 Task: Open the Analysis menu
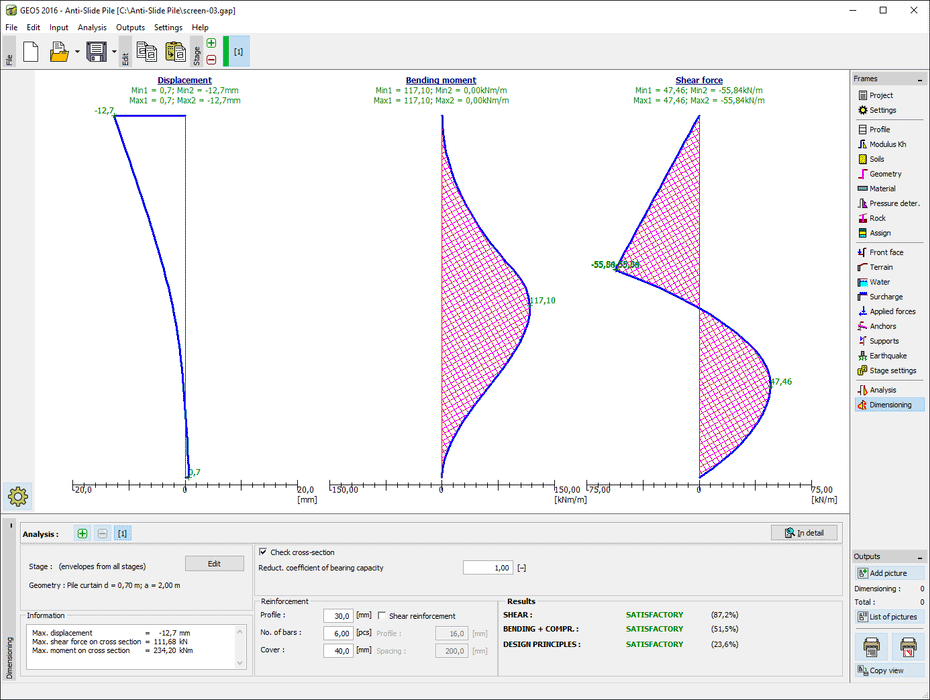click(92, 27)
